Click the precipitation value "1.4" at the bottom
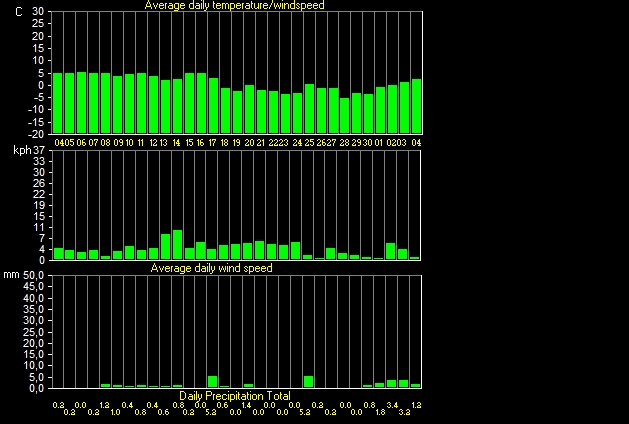Screen dimensions: 629x424 (x=246, y=405)
